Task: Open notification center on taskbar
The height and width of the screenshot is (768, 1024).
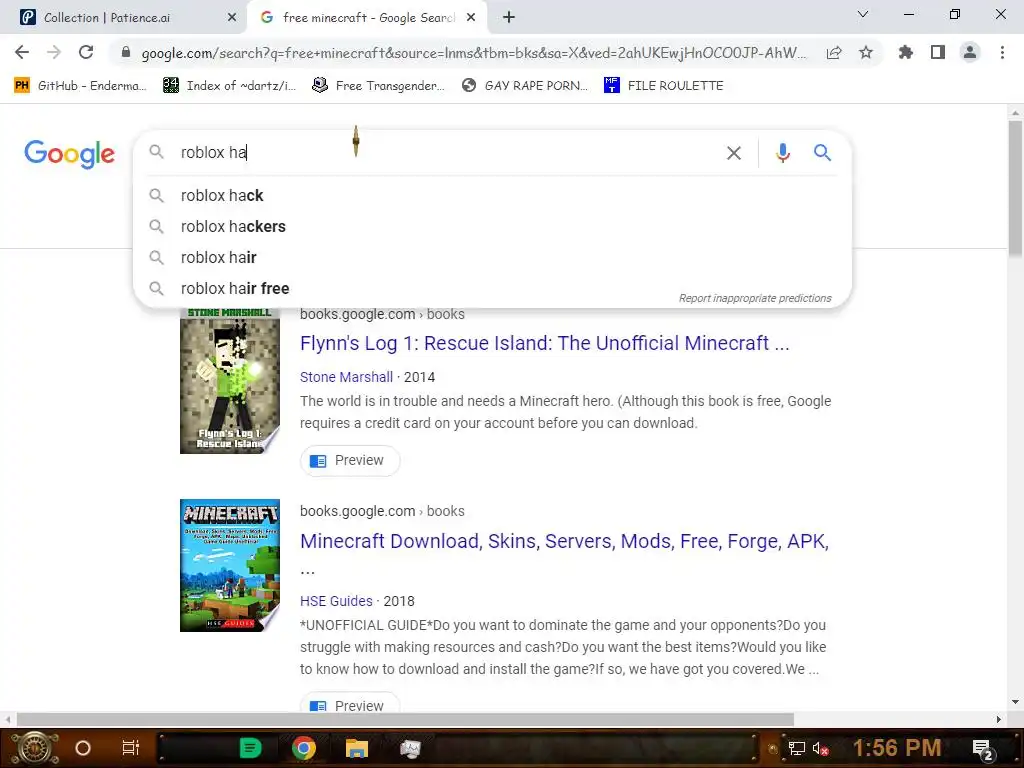Action: point(983,749)
